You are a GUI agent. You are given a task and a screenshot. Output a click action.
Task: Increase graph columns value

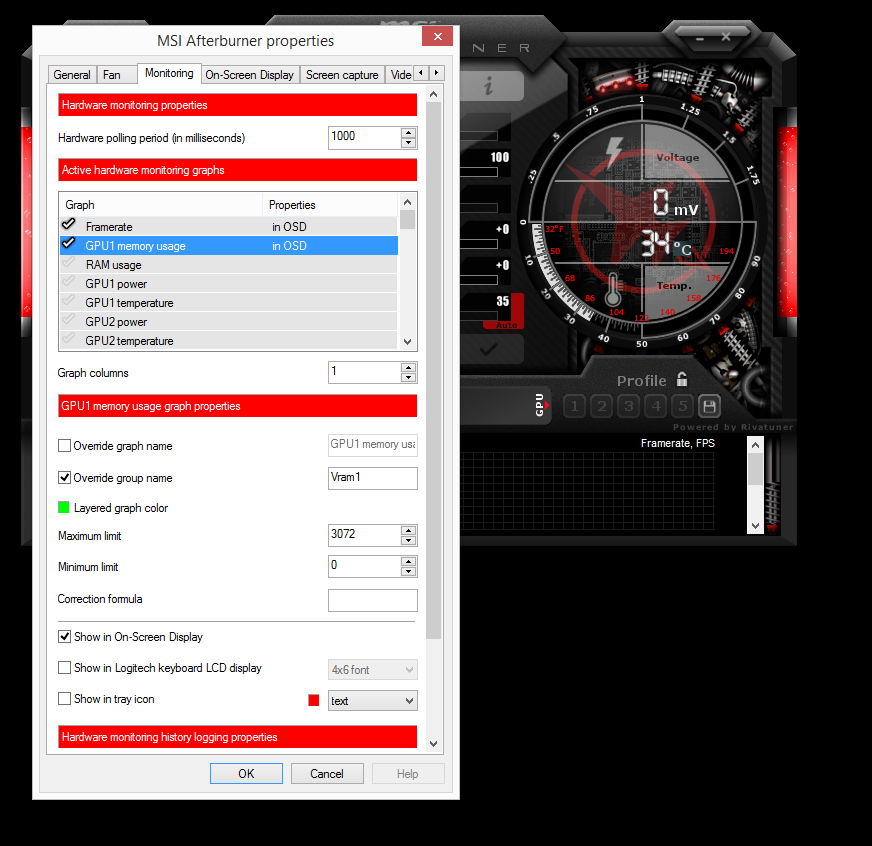click(x=408, y=368)
